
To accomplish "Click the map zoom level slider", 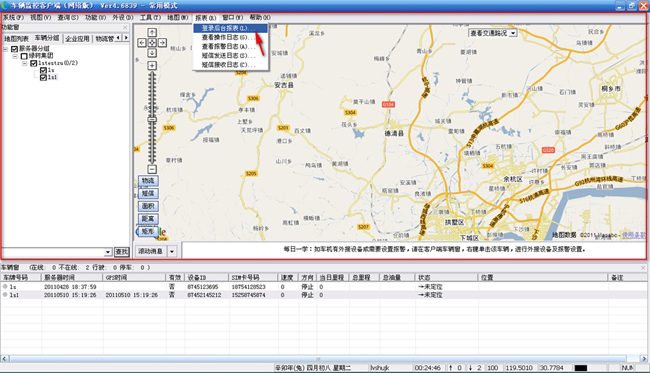I will pyautogui.click(x=152, y=119).
